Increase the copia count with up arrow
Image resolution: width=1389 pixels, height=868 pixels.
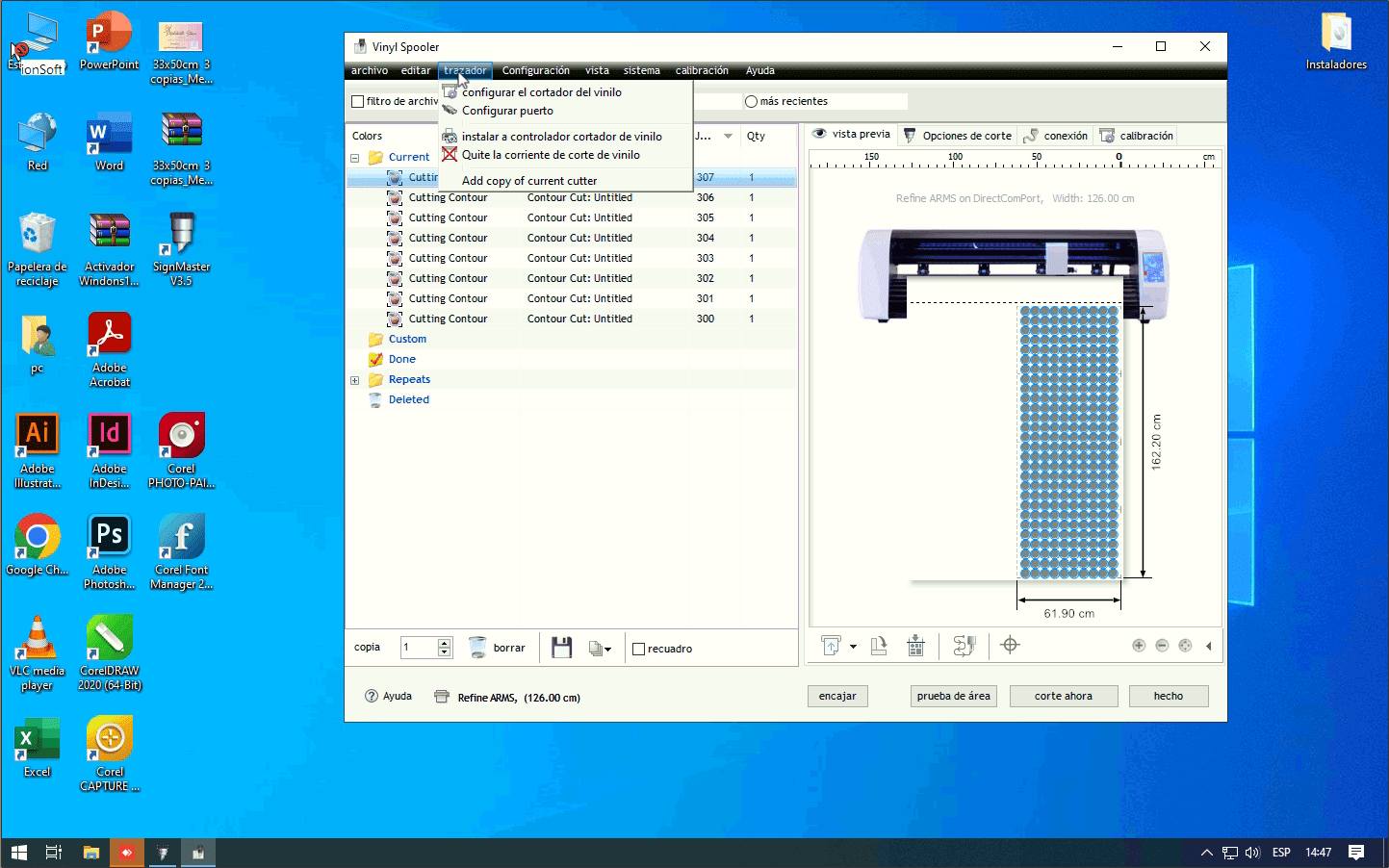(x=444, y=643)
